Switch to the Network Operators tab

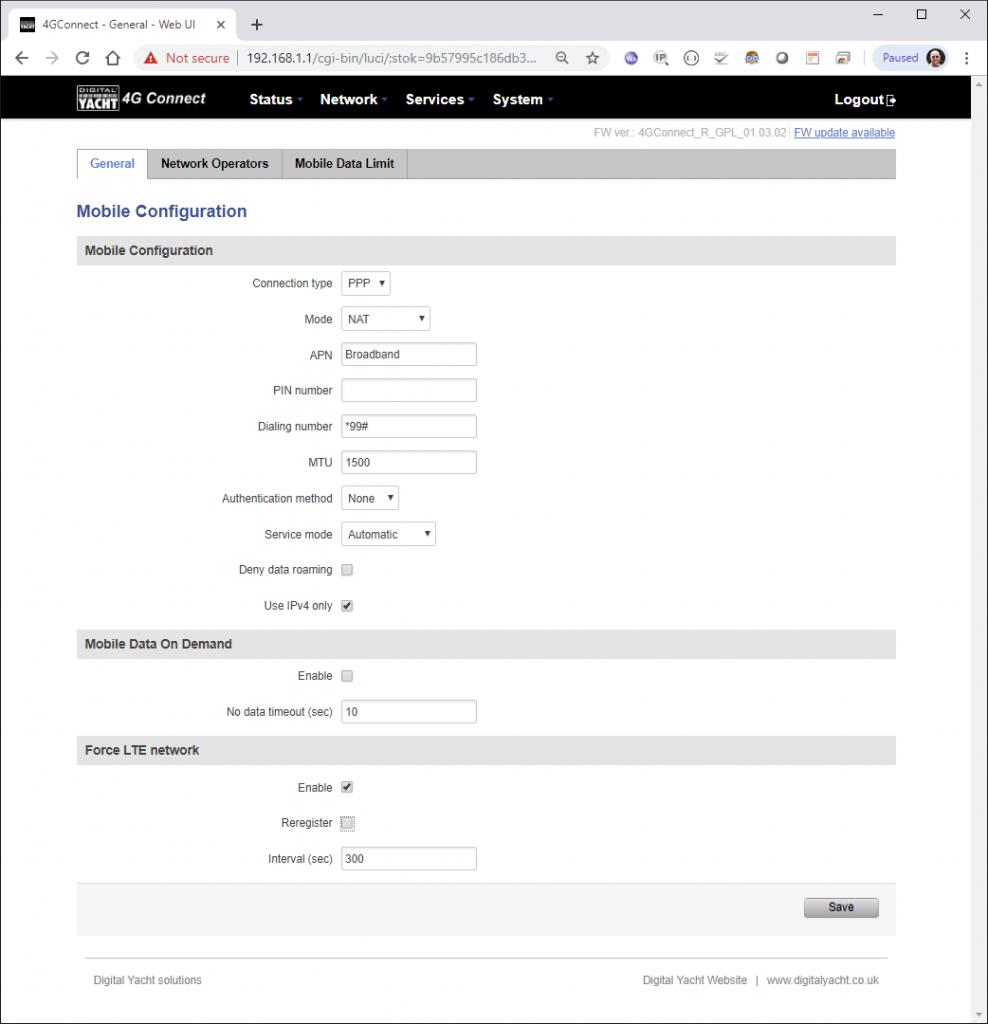pos(214,164)
